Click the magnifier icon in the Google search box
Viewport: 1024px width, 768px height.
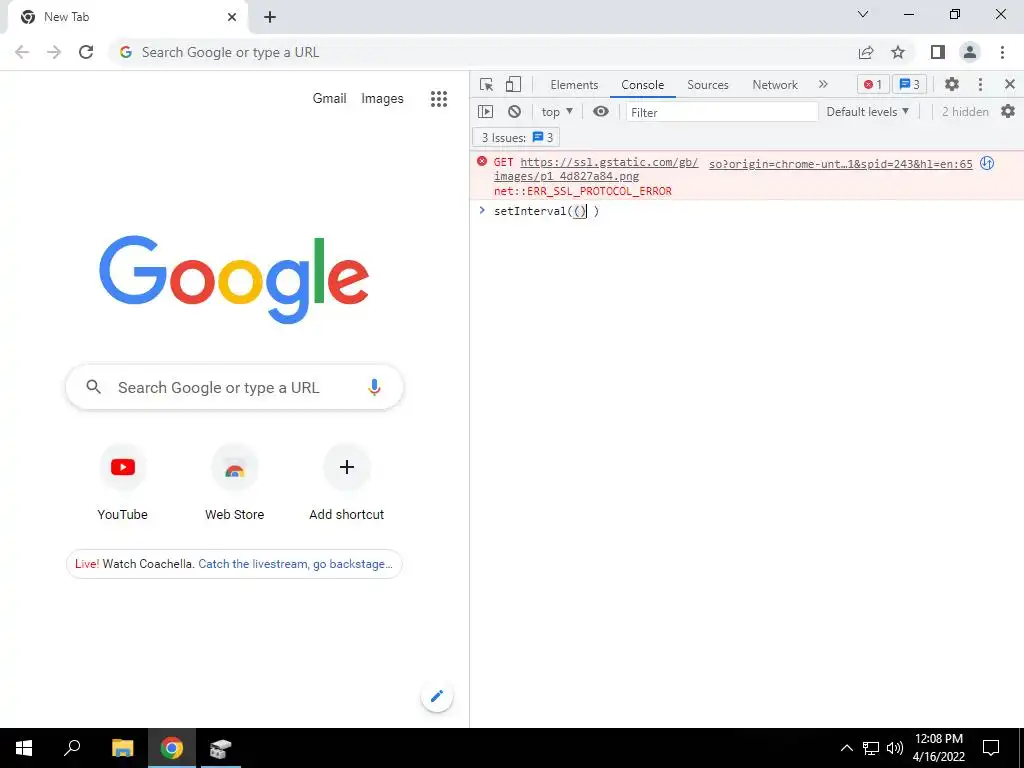coord(93,387)
